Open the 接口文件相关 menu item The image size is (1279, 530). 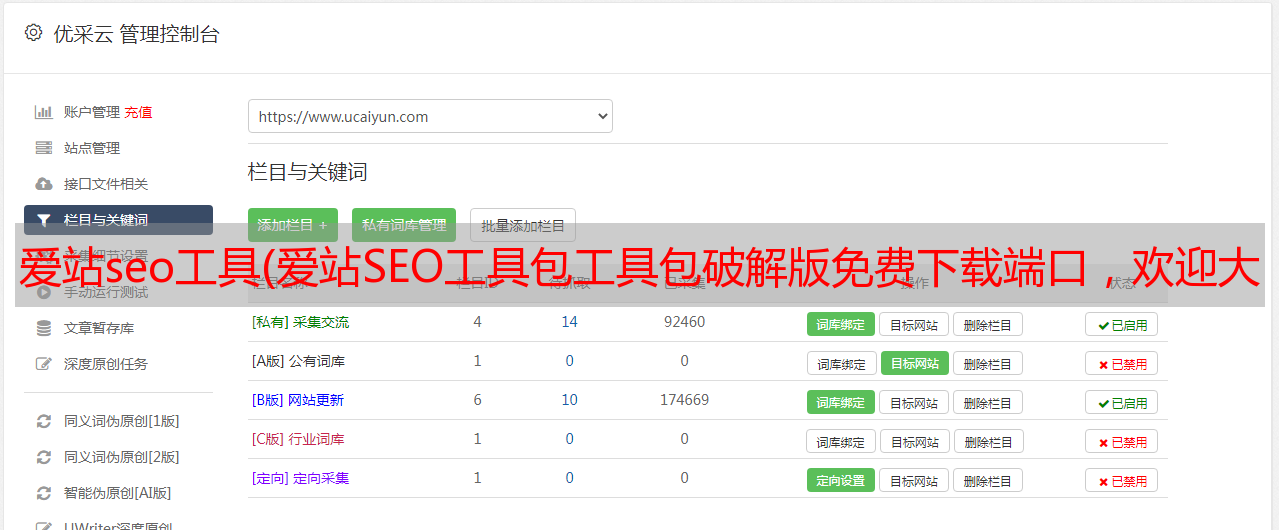pyautogui.click(x=106, y=184)
